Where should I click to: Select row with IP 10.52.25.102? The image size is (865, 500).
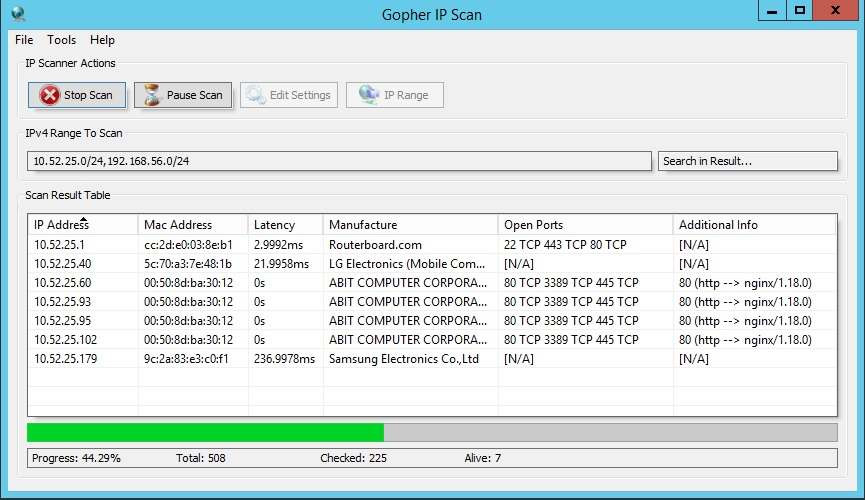click(432, 340)
